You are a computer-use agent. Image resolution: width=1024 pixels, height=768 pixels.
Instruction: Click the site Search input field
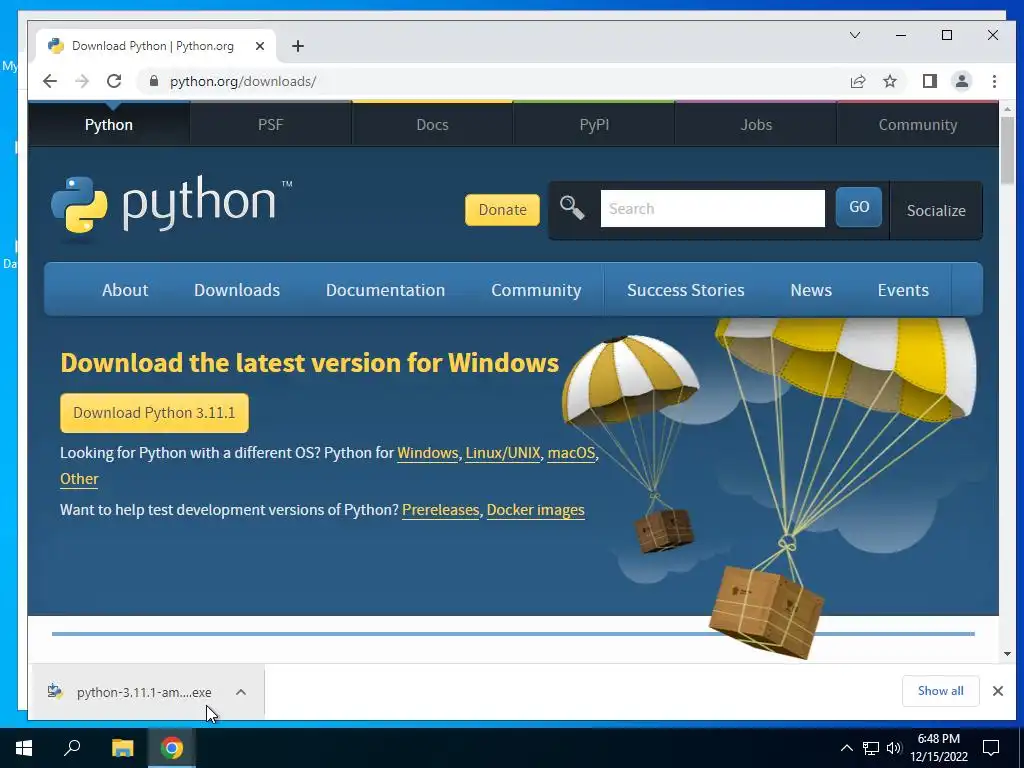(x=712, y=208)
